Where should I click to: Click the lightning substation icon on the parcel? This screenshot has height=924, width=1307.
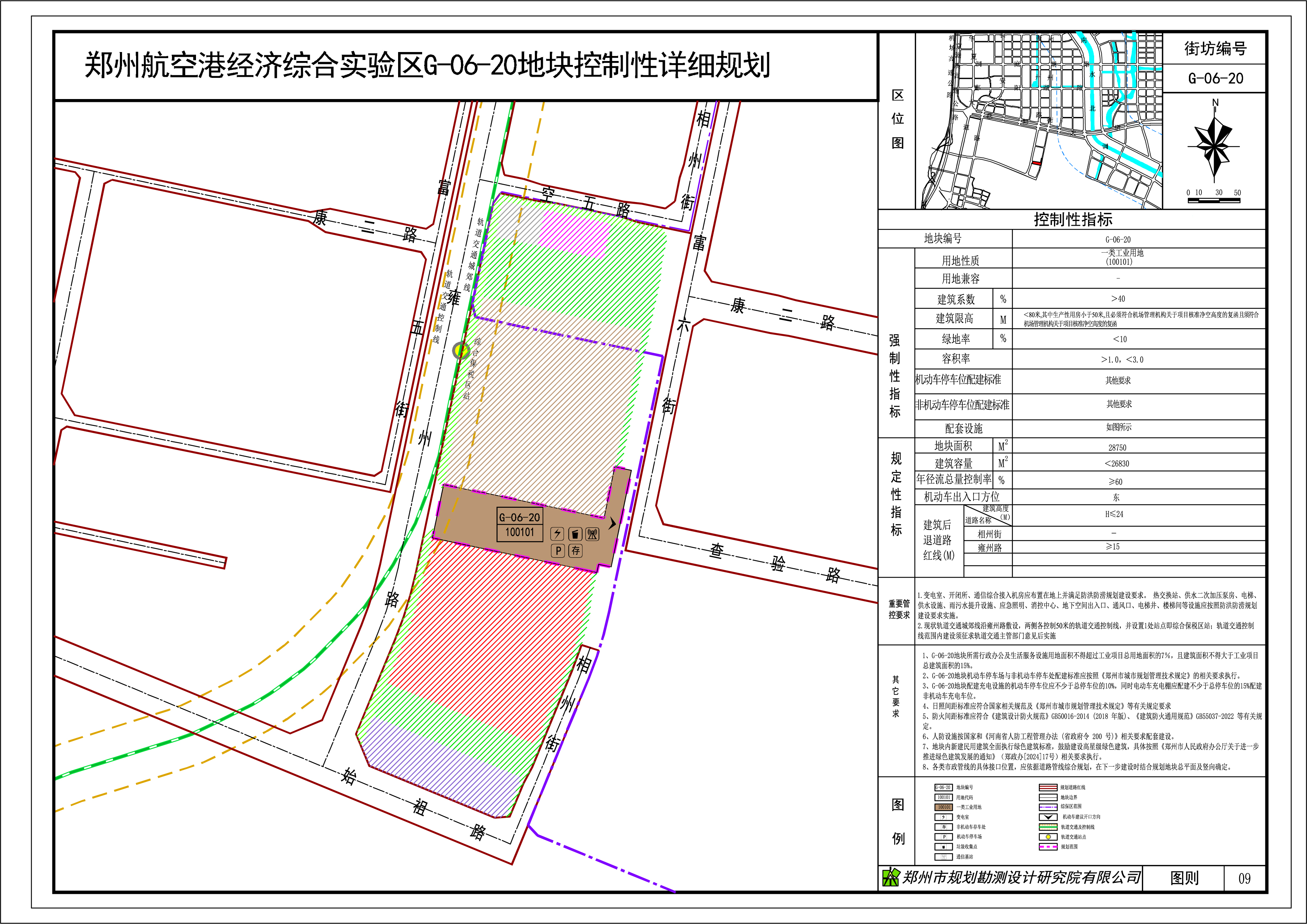pos(557,534)
